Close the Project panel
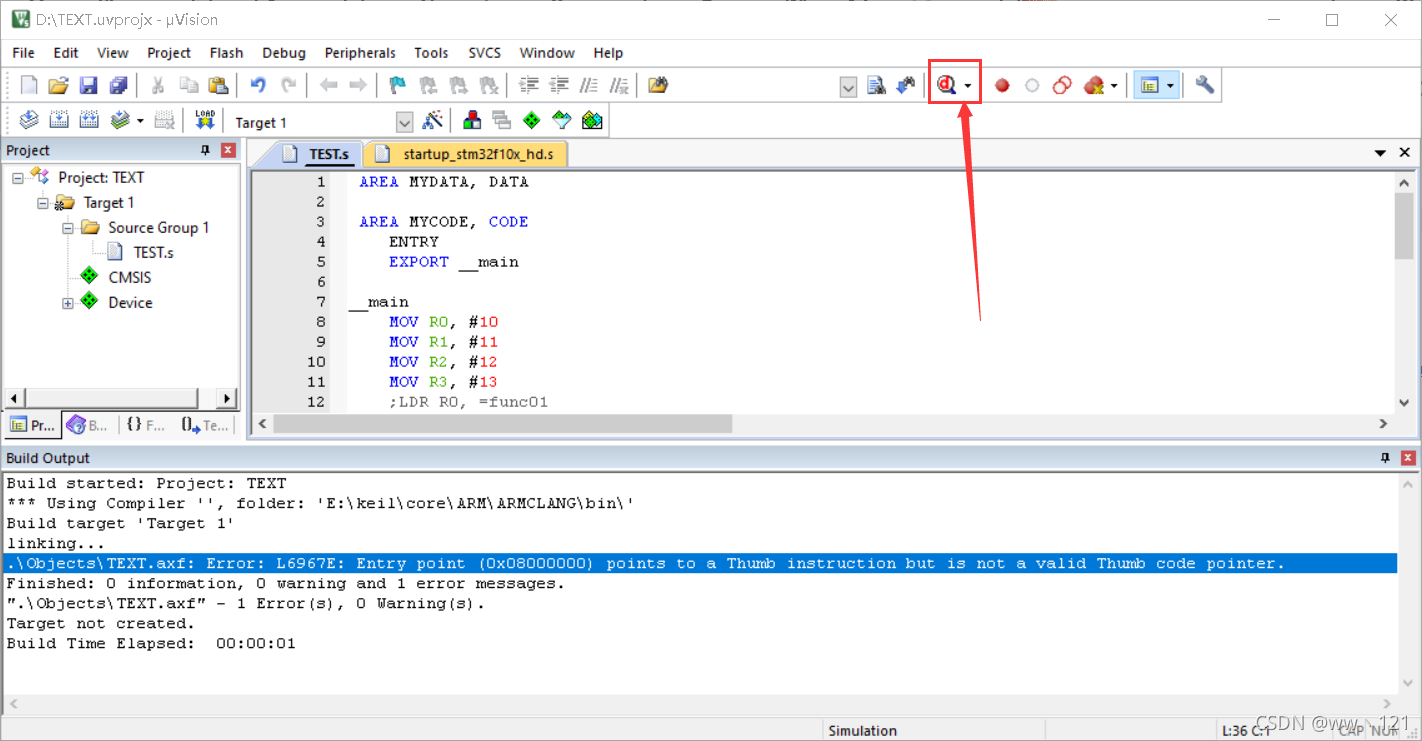This screenshot has height=741, width=1422. (x=228, y=150)
